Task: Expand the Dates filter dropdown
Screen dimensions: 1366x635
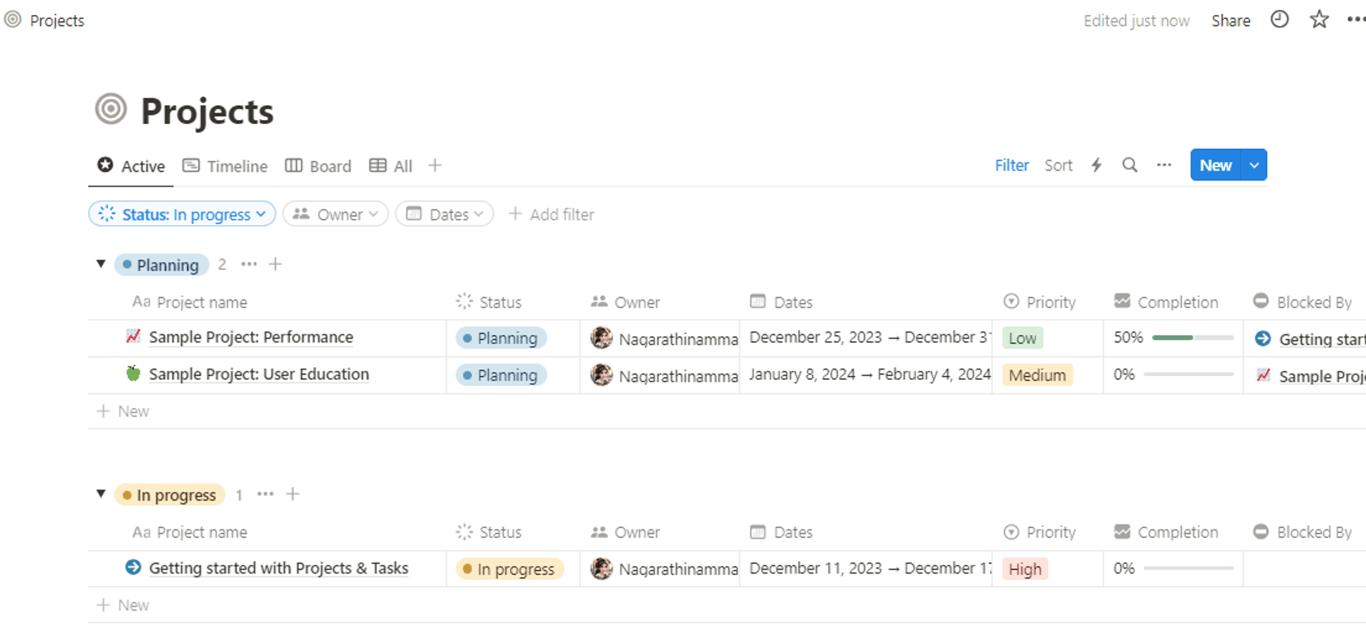Action: point(444,214)
